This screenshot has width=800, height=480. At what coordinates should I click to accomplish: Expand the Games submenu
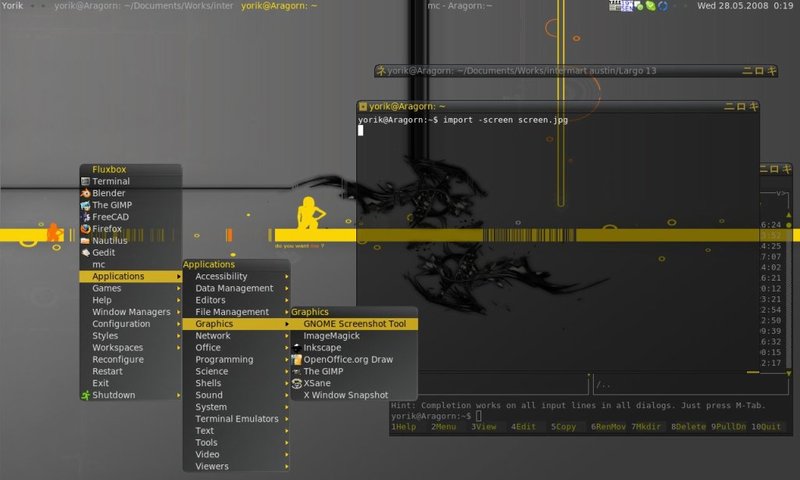tap(131, 288)
